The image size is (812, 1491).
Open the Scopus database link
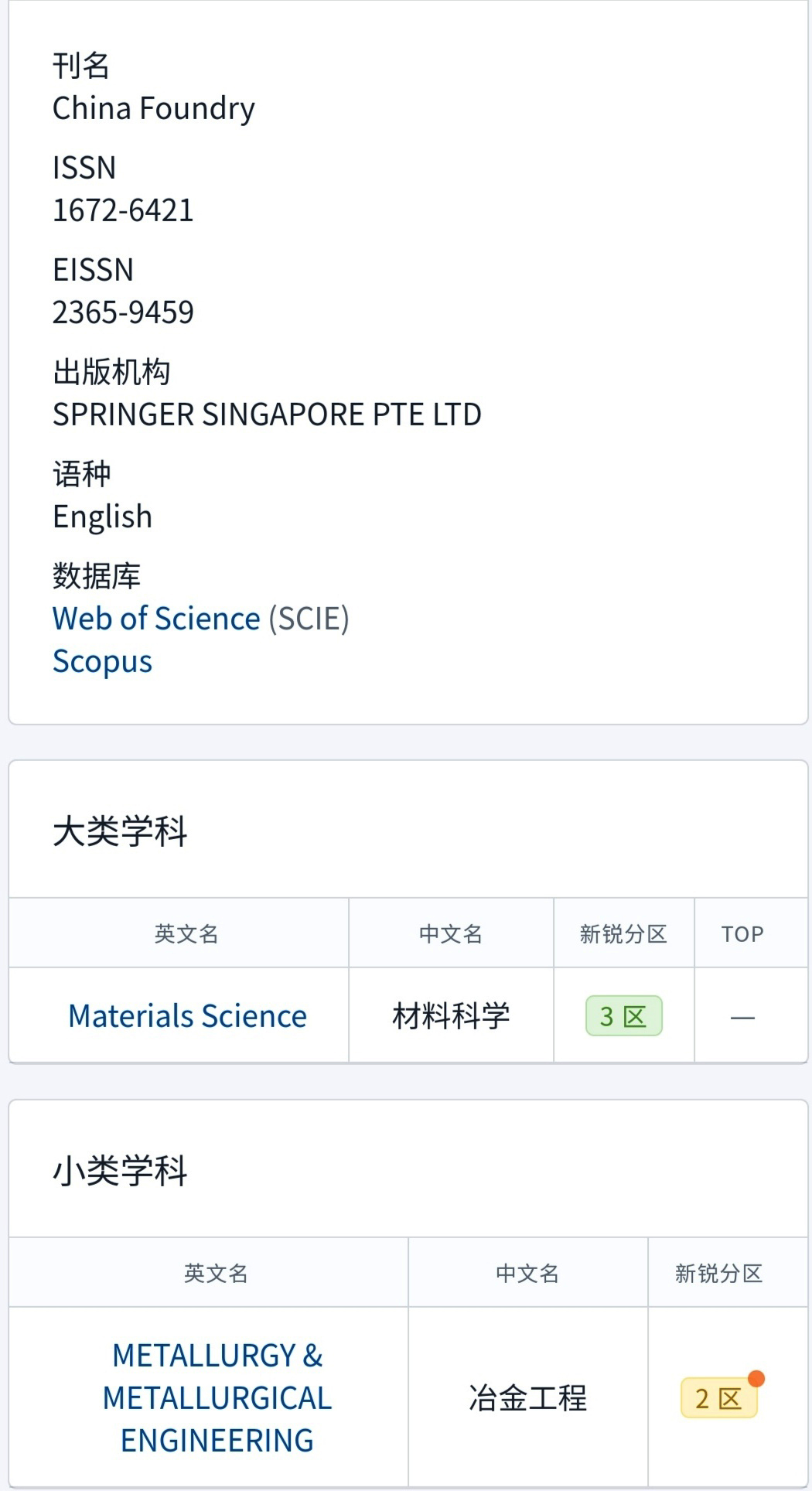click(102, 662)
